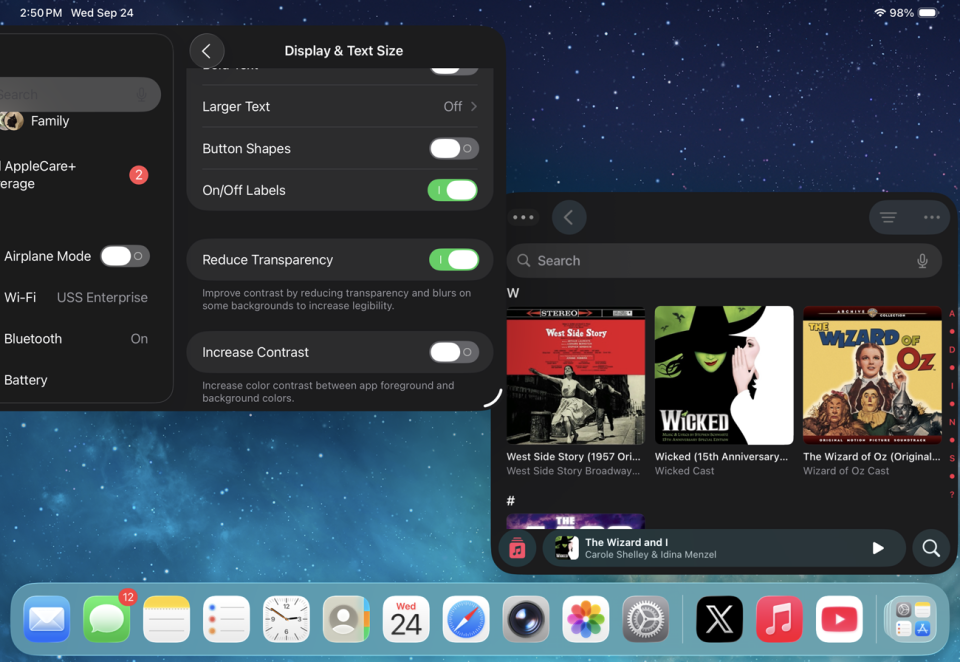
Task: Open Larger Text settings
Action: [x=339, y=107]
